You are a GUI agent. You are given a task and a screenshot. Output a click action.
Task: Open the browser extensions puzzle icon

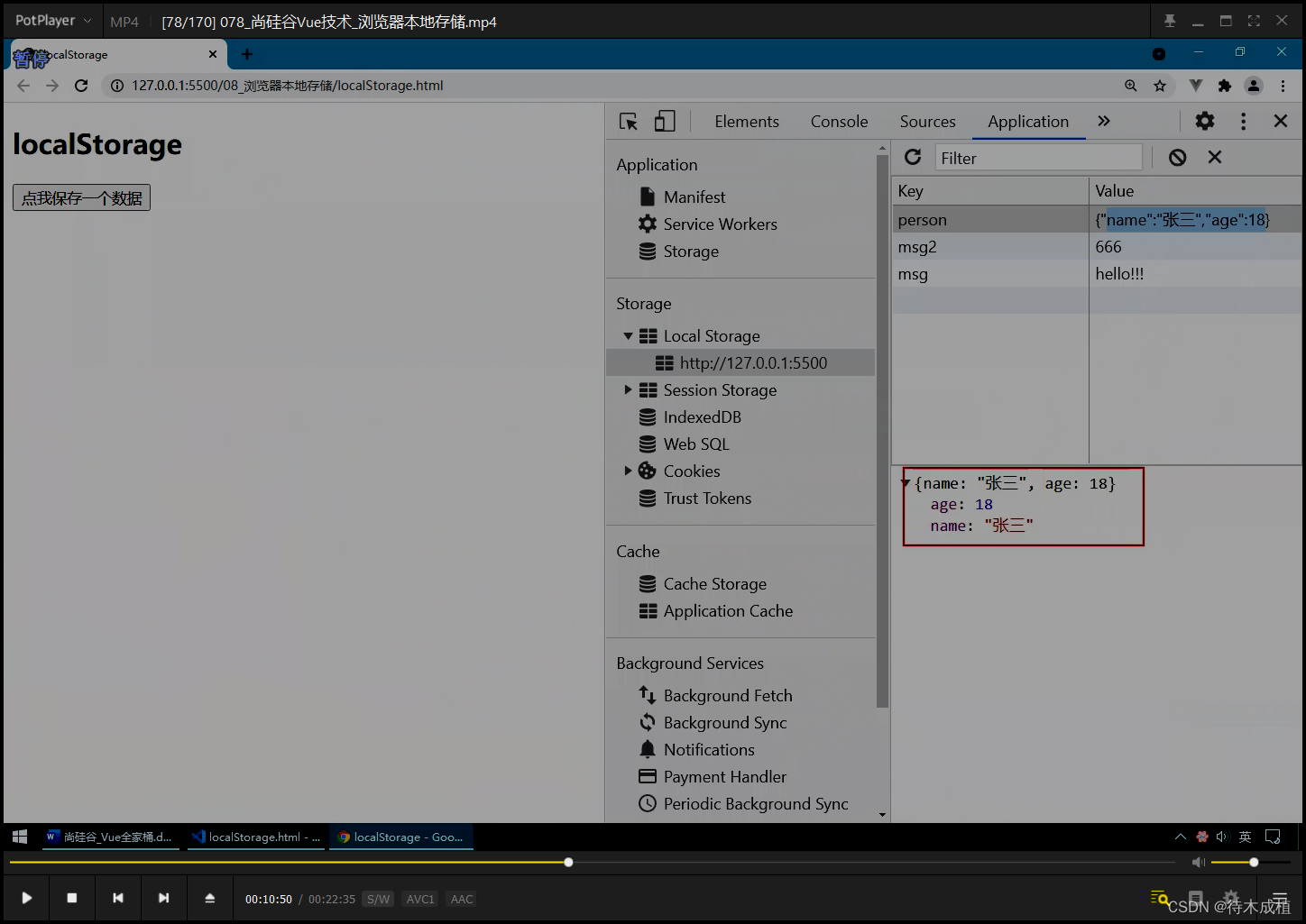[x=1224, y=86]
